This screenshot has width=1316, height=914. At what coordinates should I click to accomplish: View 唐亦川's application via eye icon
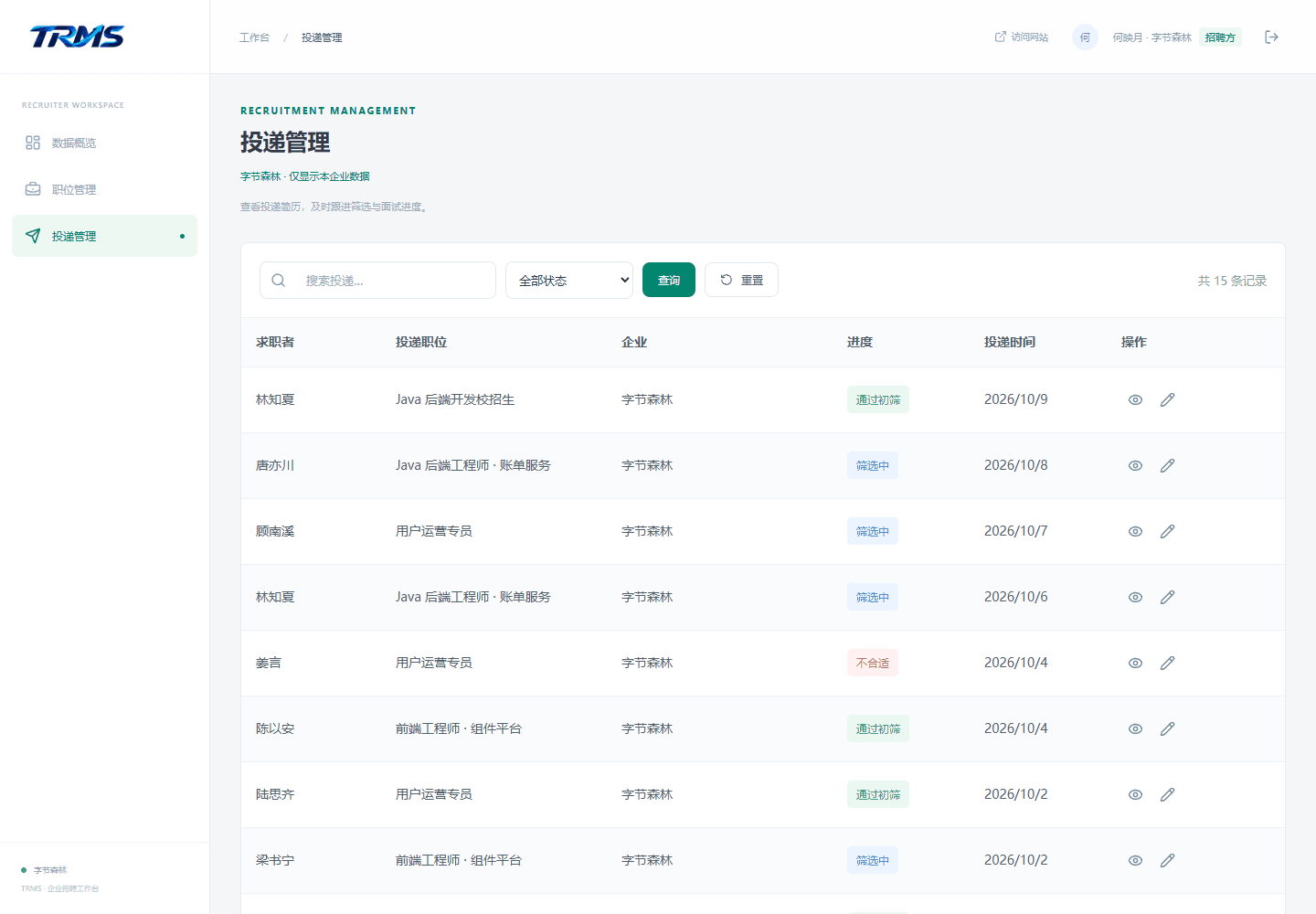[x=1135, y=465]
